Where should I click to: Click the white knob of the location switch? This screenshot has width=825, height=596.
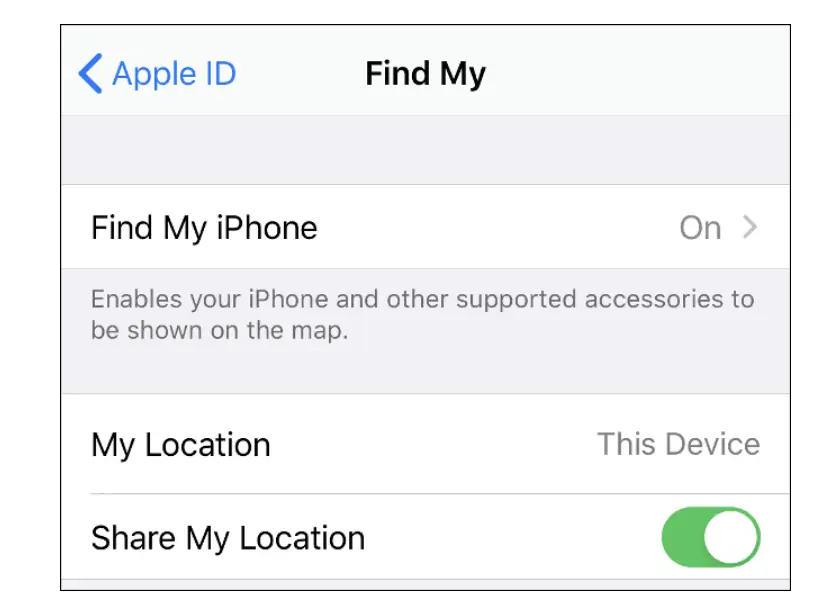coord(731,537)
